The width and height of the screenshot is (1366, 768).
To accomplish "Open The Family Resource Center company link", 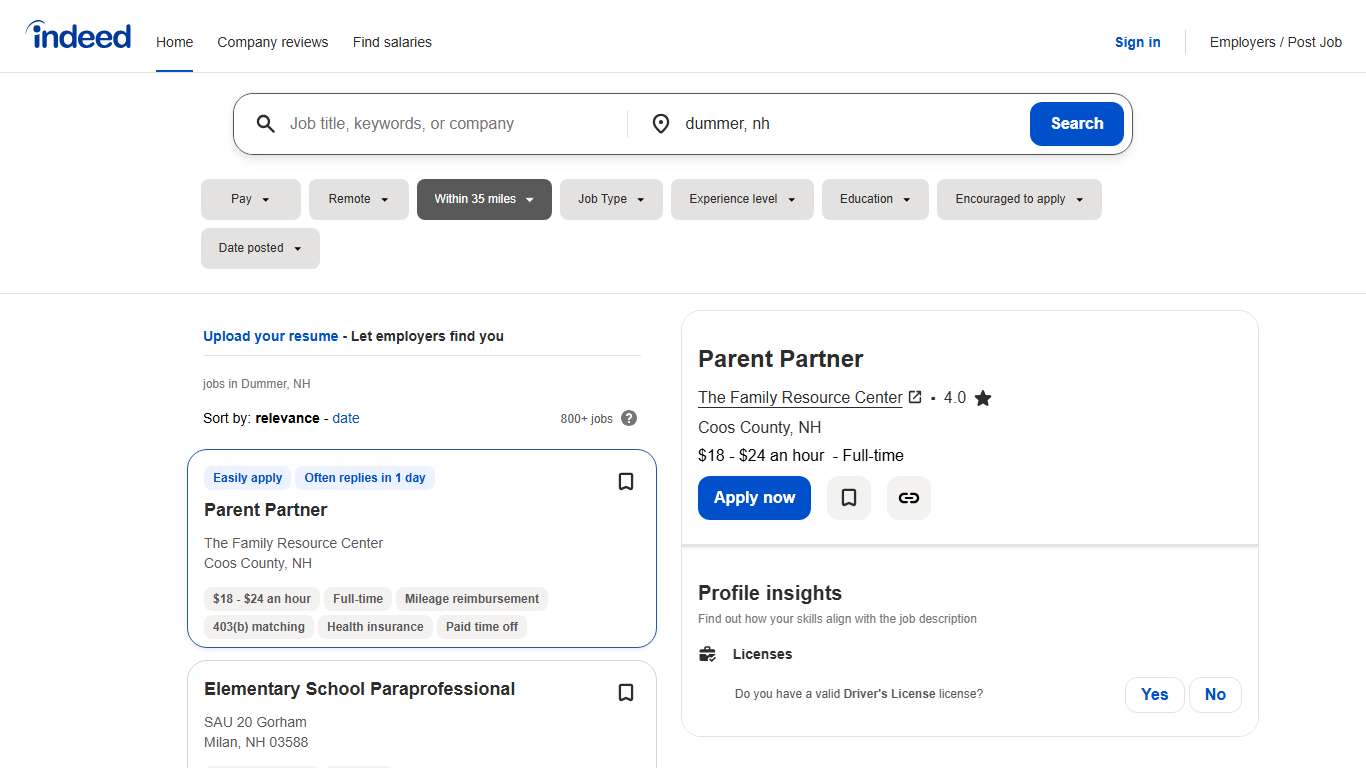I will pyautogui.click(x=800, y=398).
